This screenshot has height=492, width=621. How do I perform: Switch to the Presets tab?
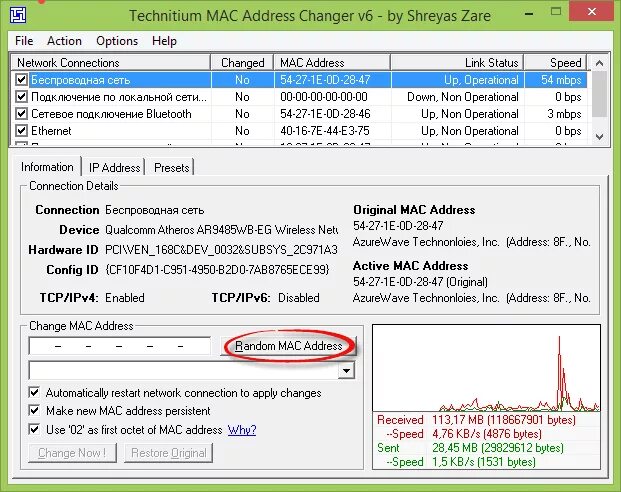tap(171, 168)
